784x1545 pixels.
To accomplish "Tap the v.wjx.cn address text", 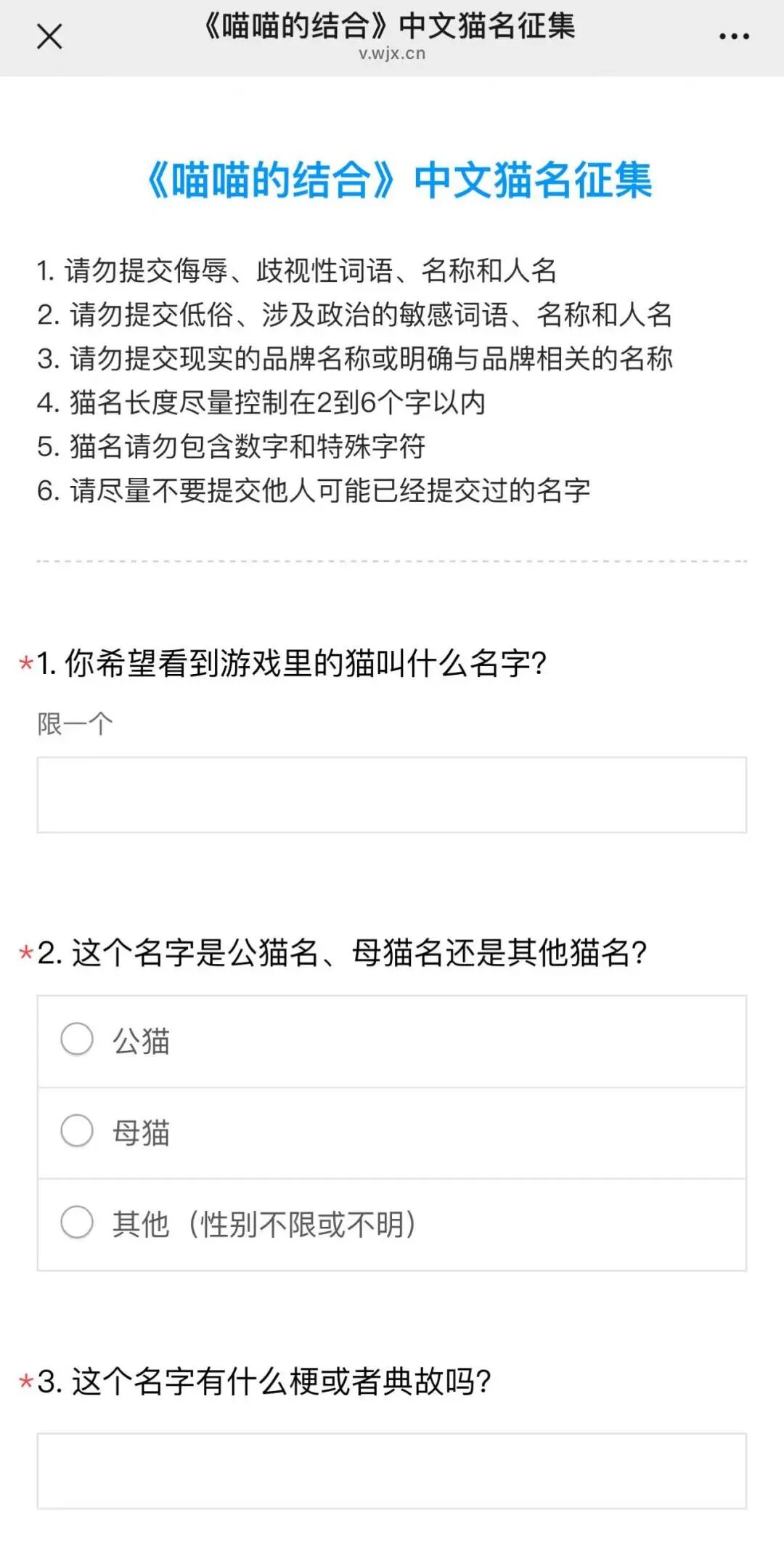I will [392, 54].
